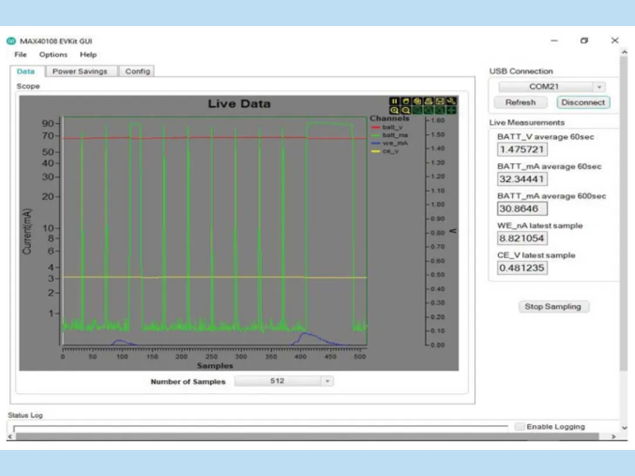Click the second icon beside the pause button
The width and height of the screenshot is (635, 476).
coord(405,101)
